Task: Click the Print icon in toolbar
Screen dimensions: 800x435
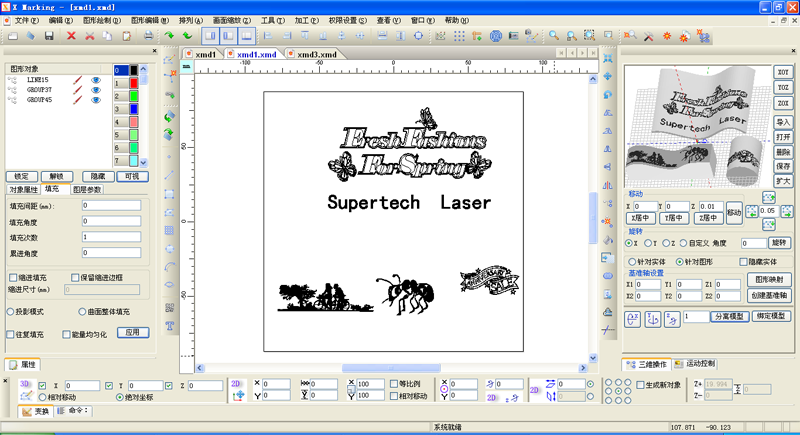Action: click(x=146, y=36)
